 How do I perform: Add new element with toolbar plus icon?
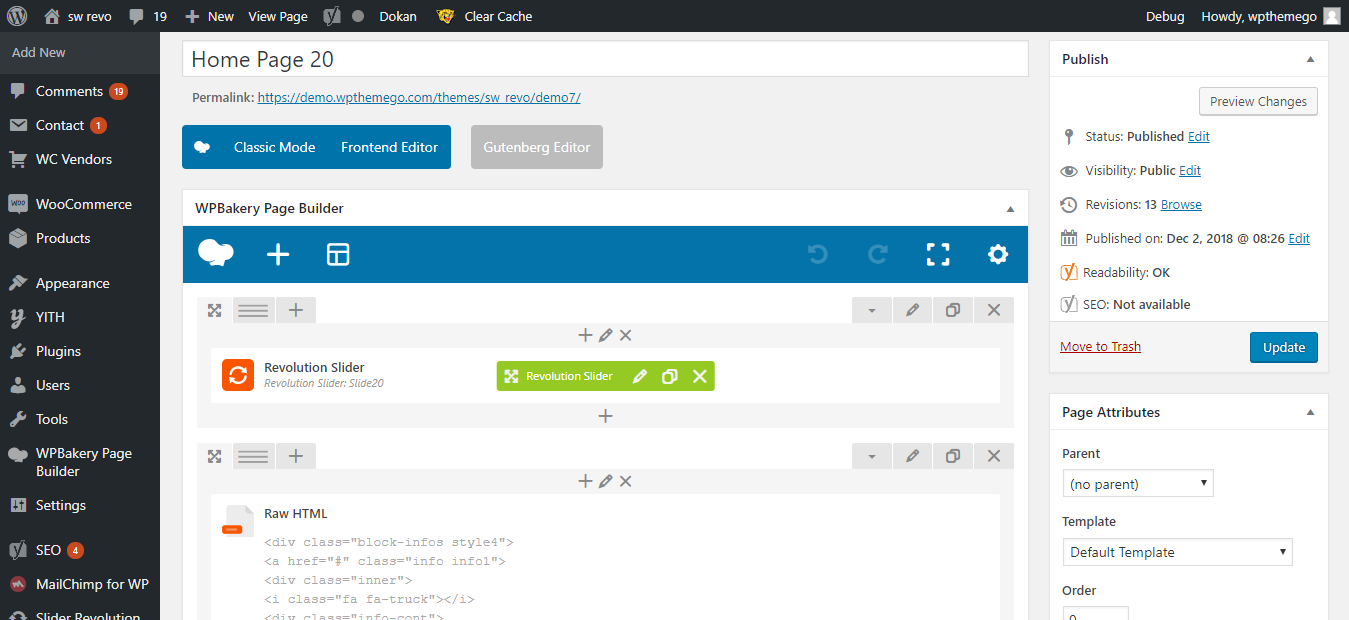click(x=278, y=255)
